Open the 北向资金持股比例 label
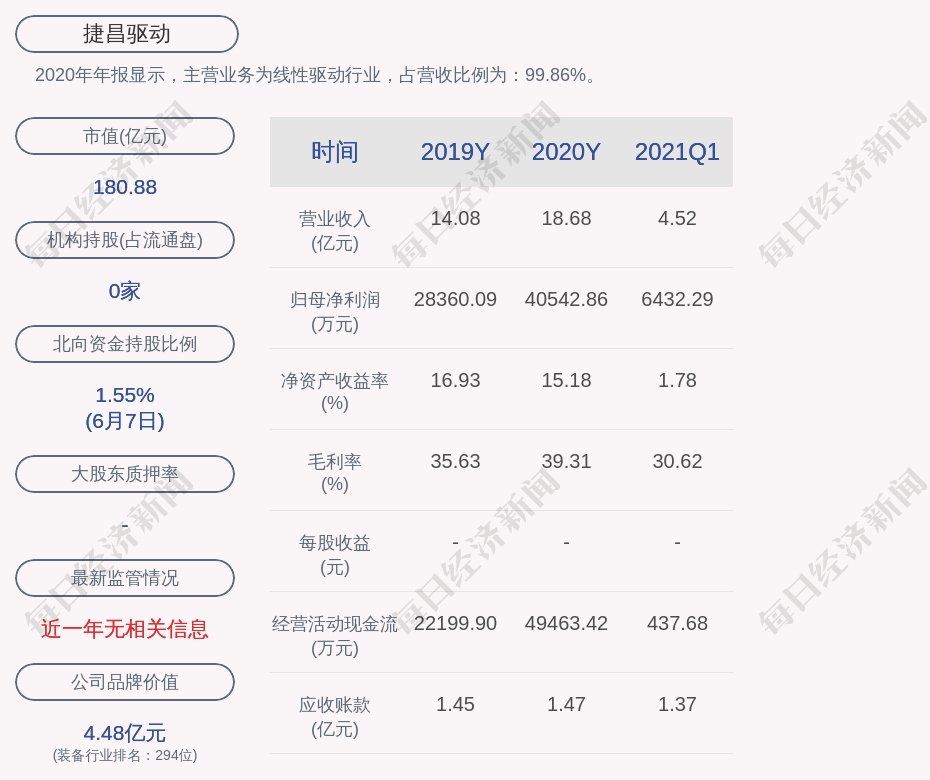Viewport: 930px width, 780px height. pyautogui.click(x=125, y=344)
